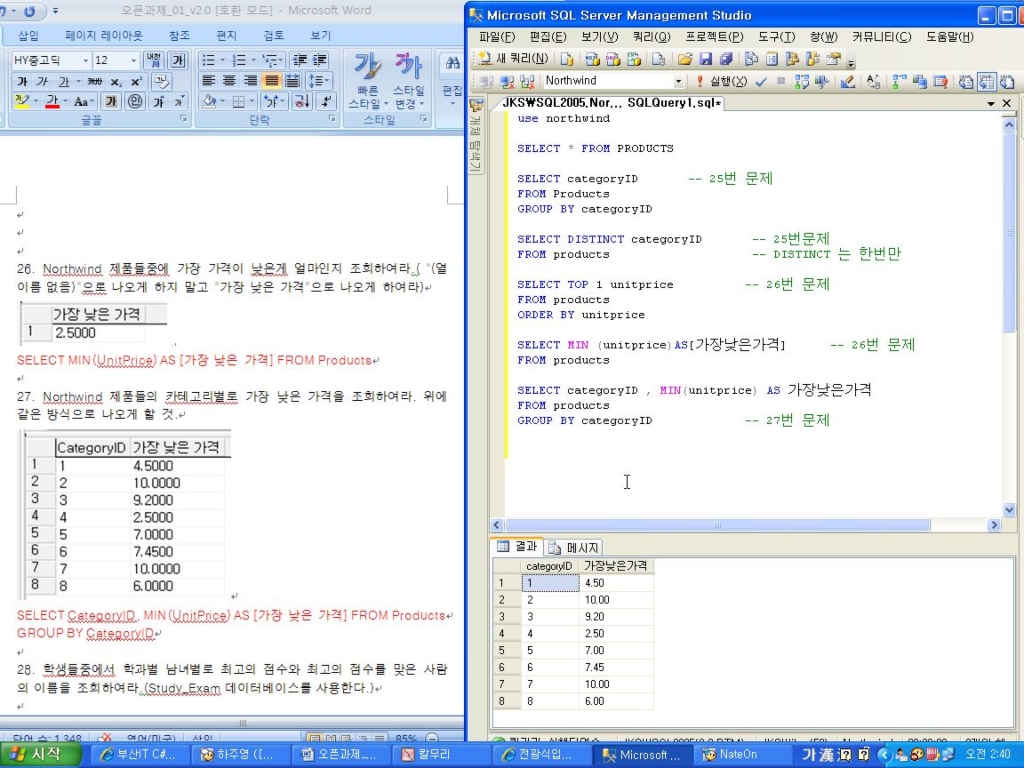Open the 쿼리(Q) menu in SSMS

coord(651,37)
